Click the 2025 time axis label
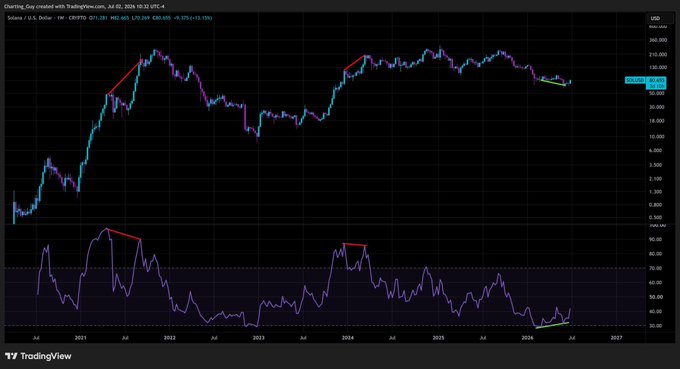This screenshot has width=680, height=369. [x=438, y=338]
